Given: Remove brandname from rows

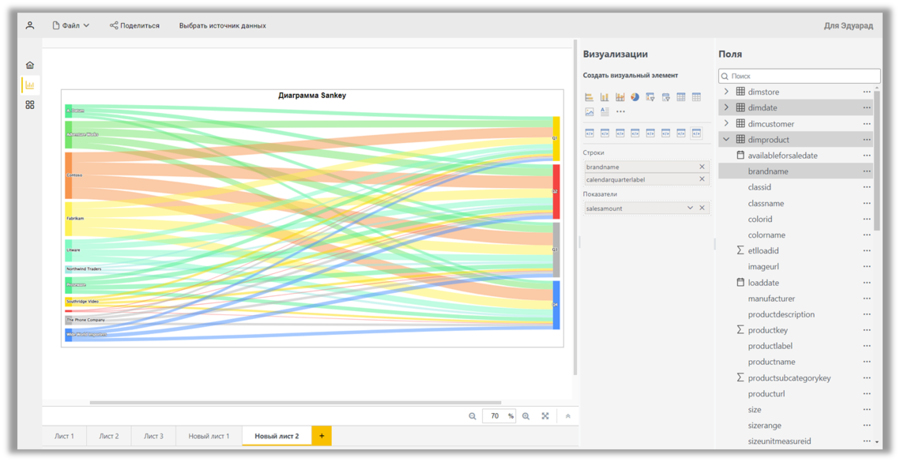Looking at the screenshot, I should click(702, 167).
